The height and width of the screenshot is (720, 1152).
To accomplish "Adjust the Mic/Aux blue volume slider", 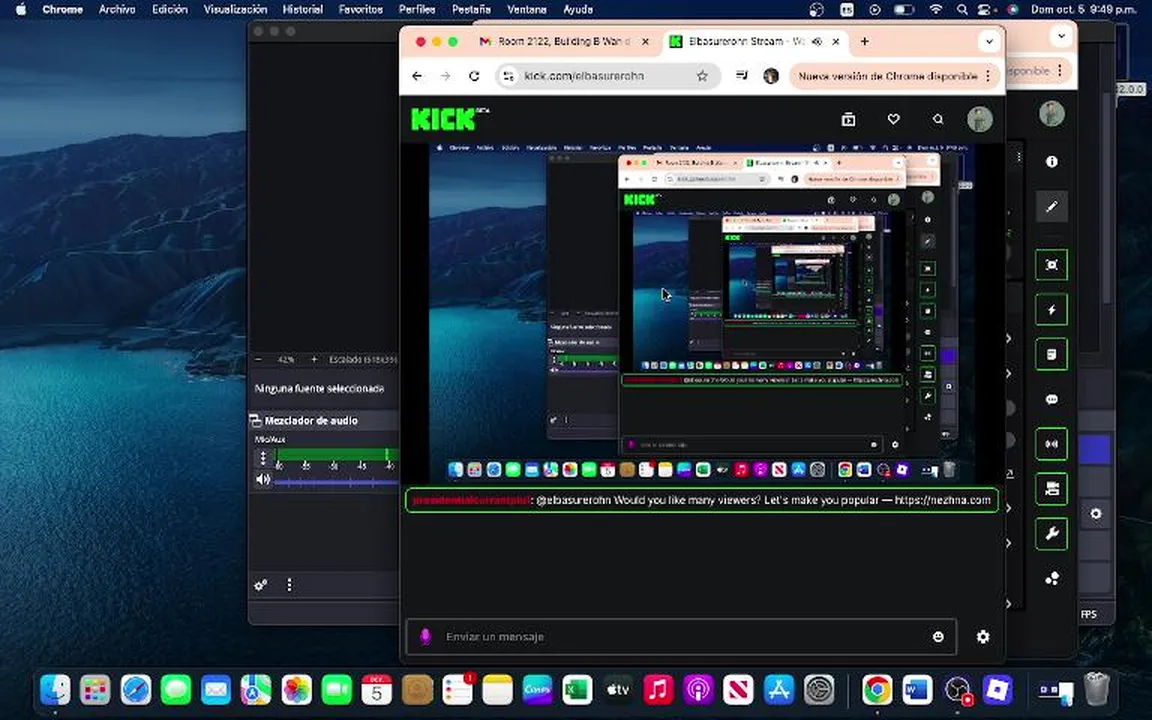I will (x=336, y=482).
